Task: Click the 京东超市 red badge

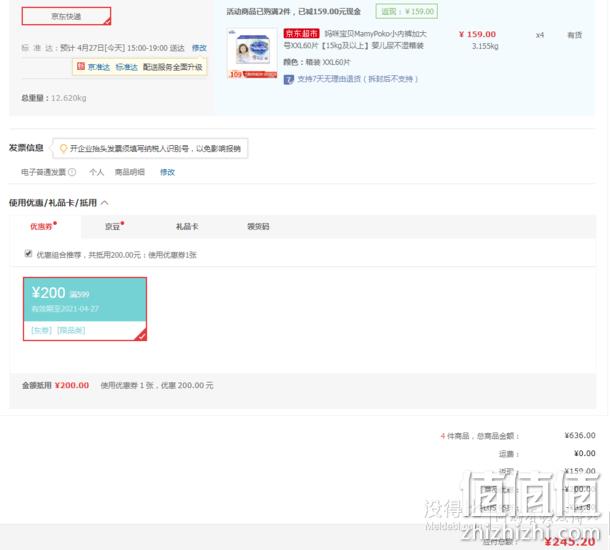Action: click(301, 34)
